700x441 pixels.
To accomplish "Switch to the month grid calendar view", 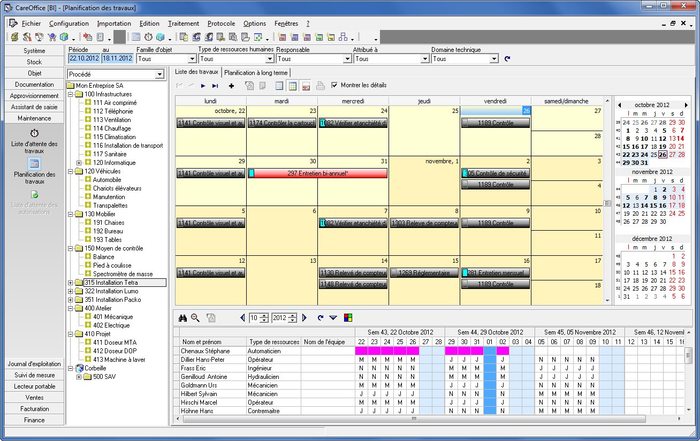I will click(292, 86).
